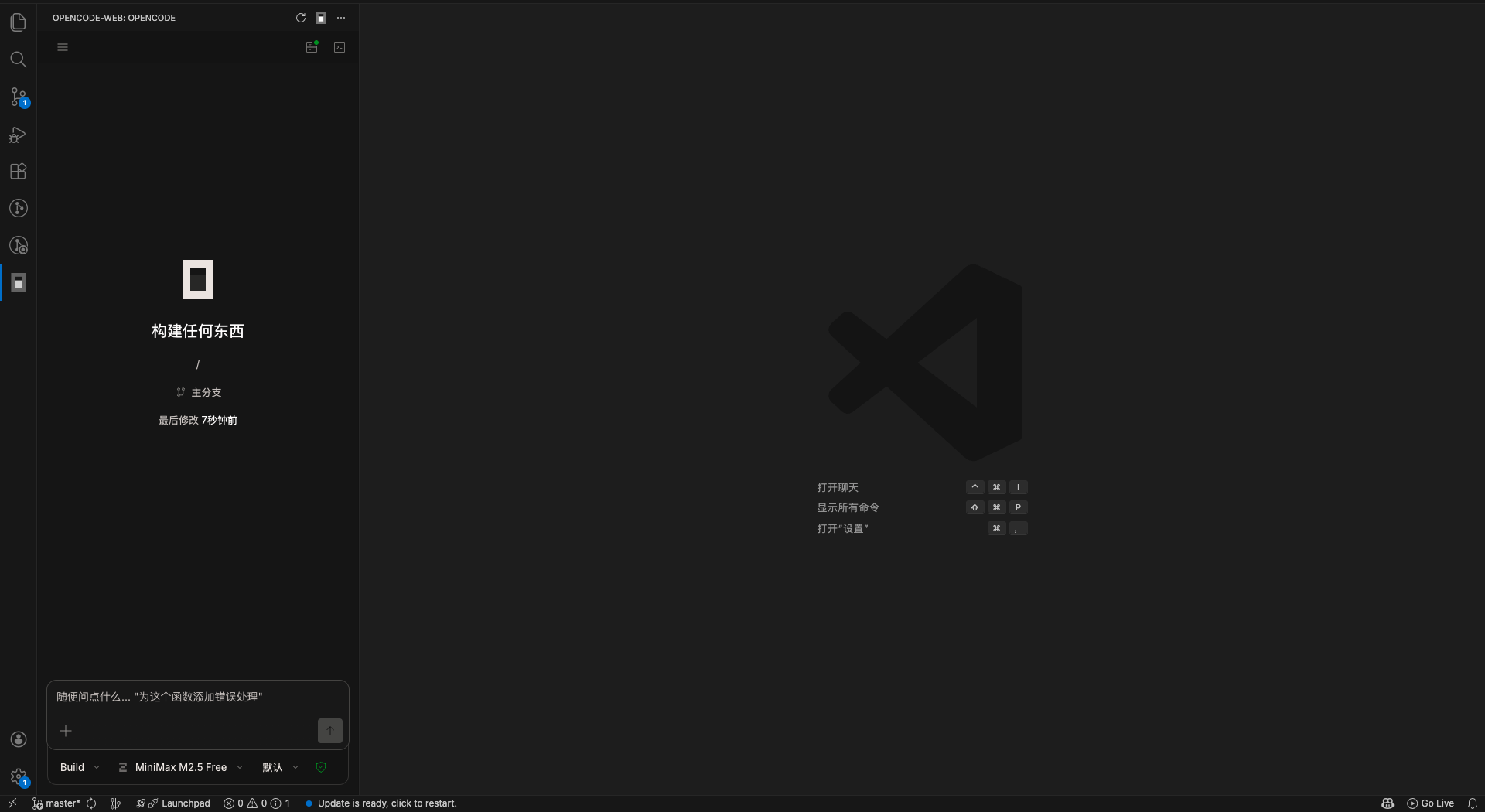Open the Search view in the activity bar
The image size is (1485, 812).
[x=19, y=60]
